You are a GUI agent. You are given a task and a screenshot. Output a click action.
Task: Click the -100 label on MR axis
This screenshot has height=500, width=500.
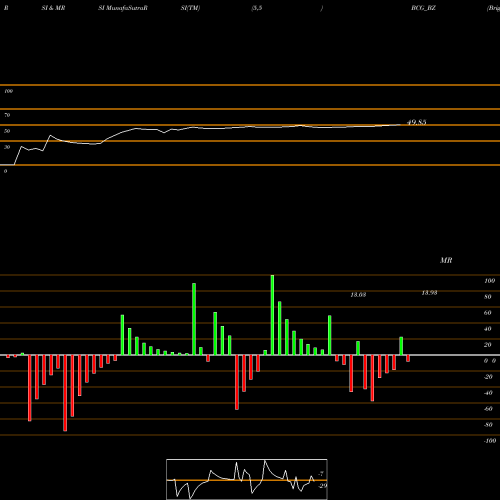coord(490,441)
